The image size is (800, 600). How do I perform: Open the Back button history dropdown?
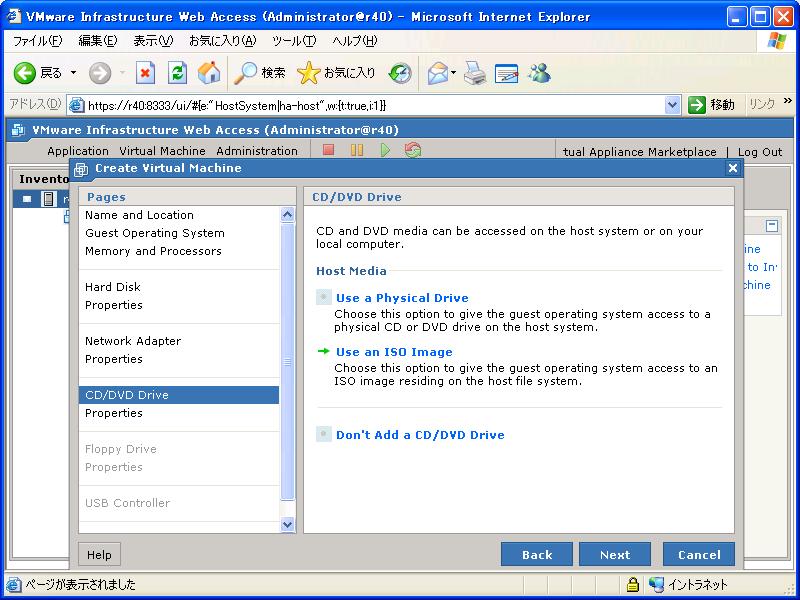[73, 73]
